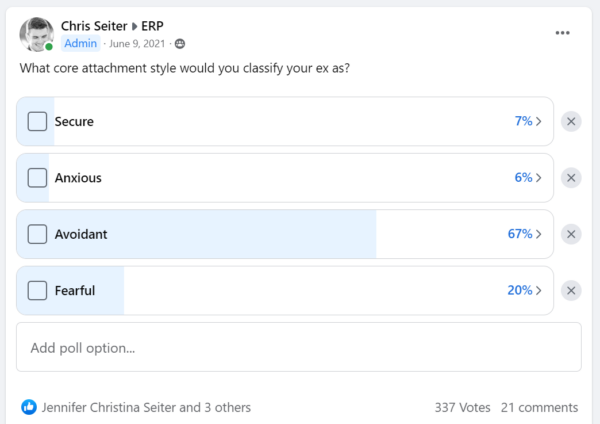Image resolution: width=600 pixels, height=424 pixels.
Task: Open the ERP group link
Action: [x=152, y=26]
